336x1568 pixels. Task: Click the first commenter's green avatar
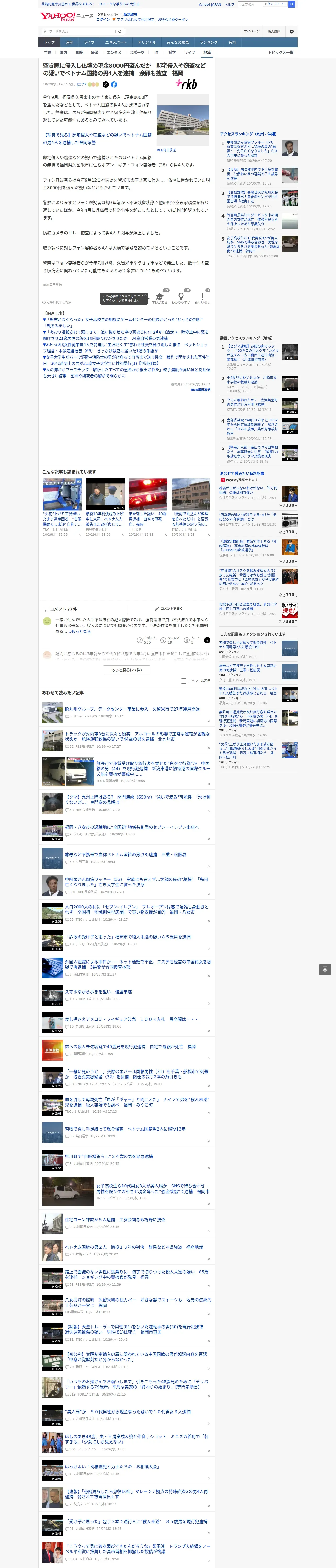tap(47, 621)
